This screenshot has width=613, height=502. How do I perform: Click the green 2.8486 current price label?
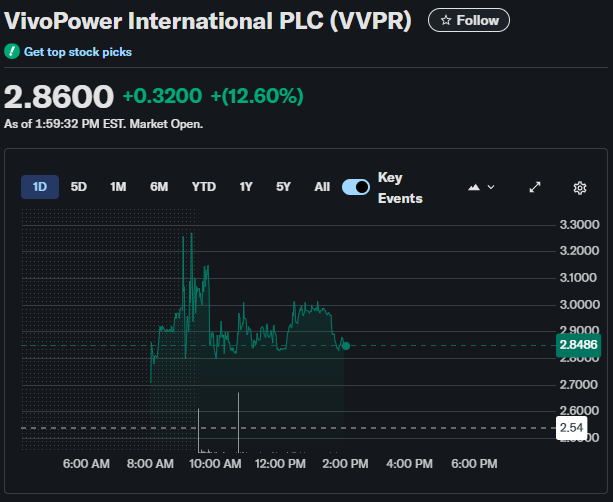pos(579,346)
